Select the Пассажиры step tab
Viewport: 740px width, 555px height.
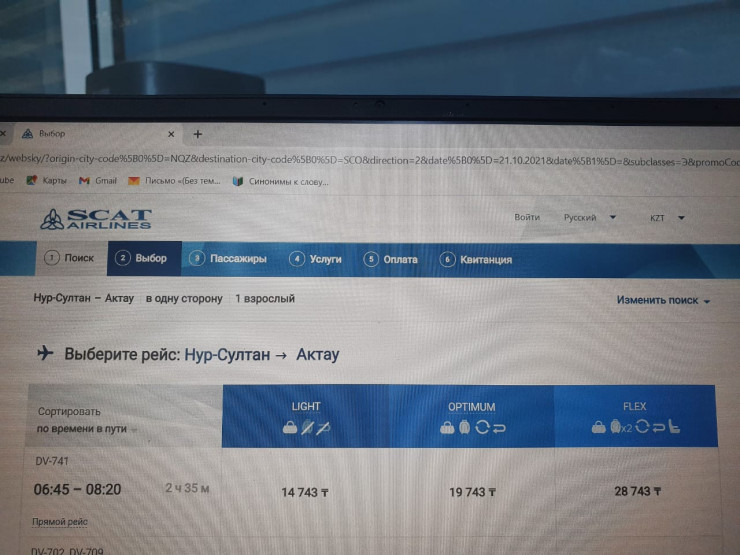[229, 259]
